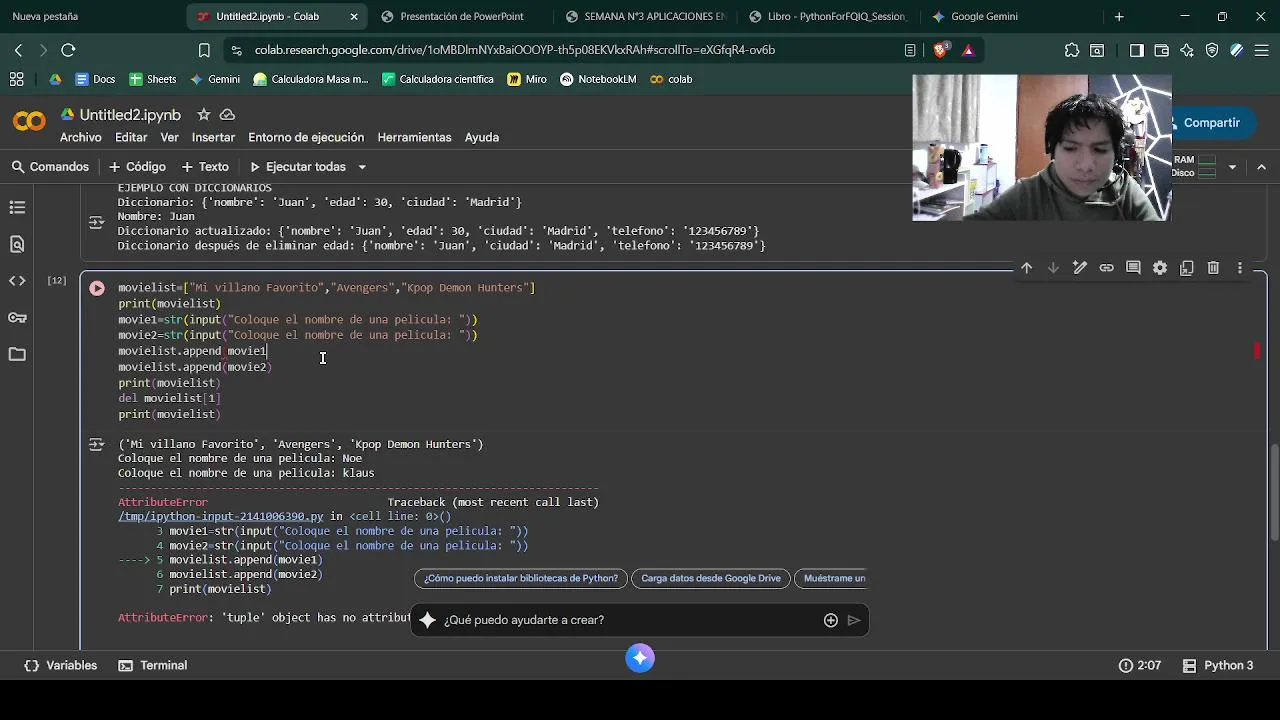Switch to Google Gemini browser tab
1280x720 pixels.
(1010, 16)
